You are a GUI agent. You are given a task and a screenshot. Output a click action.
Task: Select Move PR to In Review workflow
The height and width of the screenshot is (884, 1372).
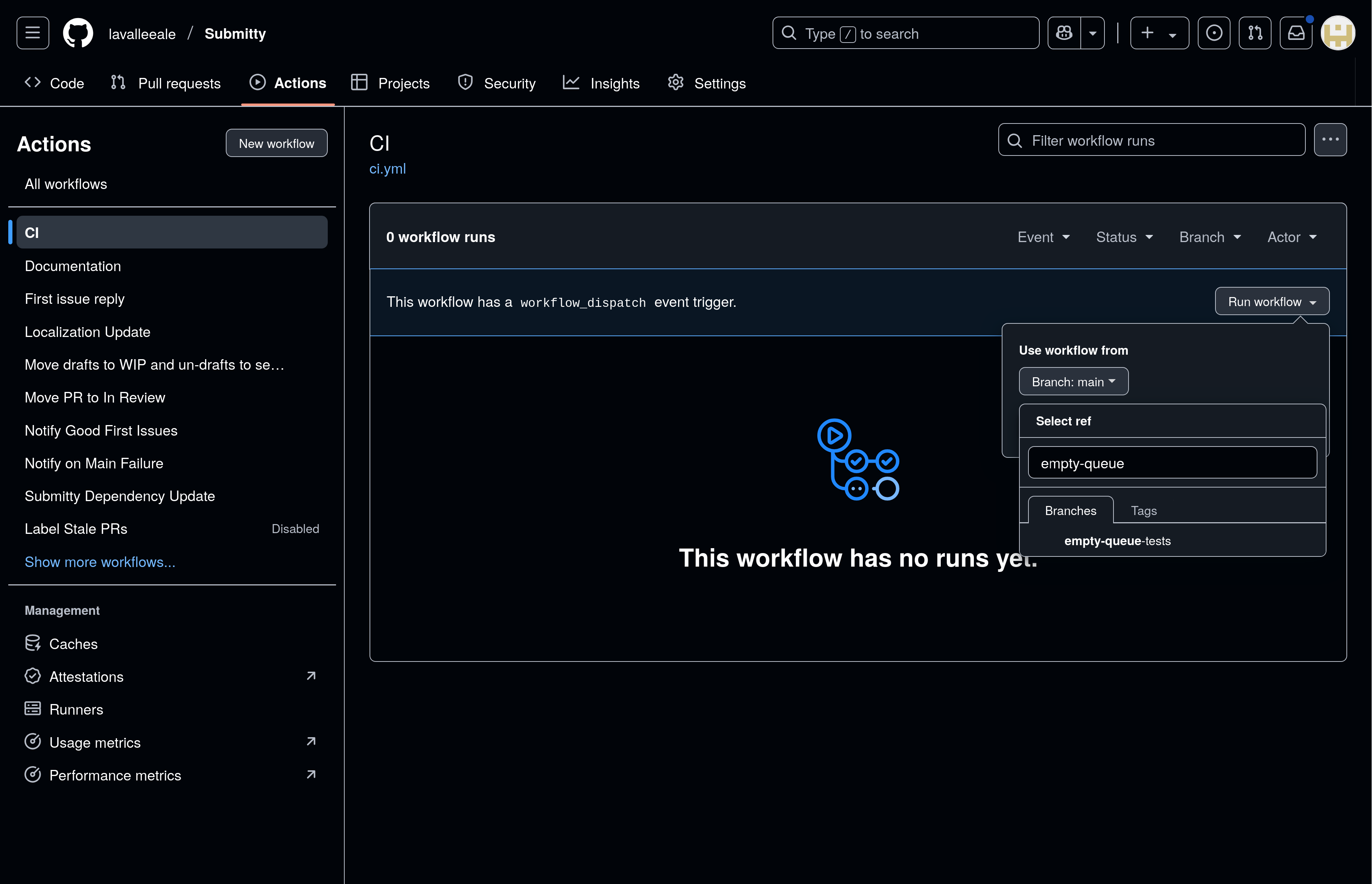pyautogui.click(x=172, y=397)
